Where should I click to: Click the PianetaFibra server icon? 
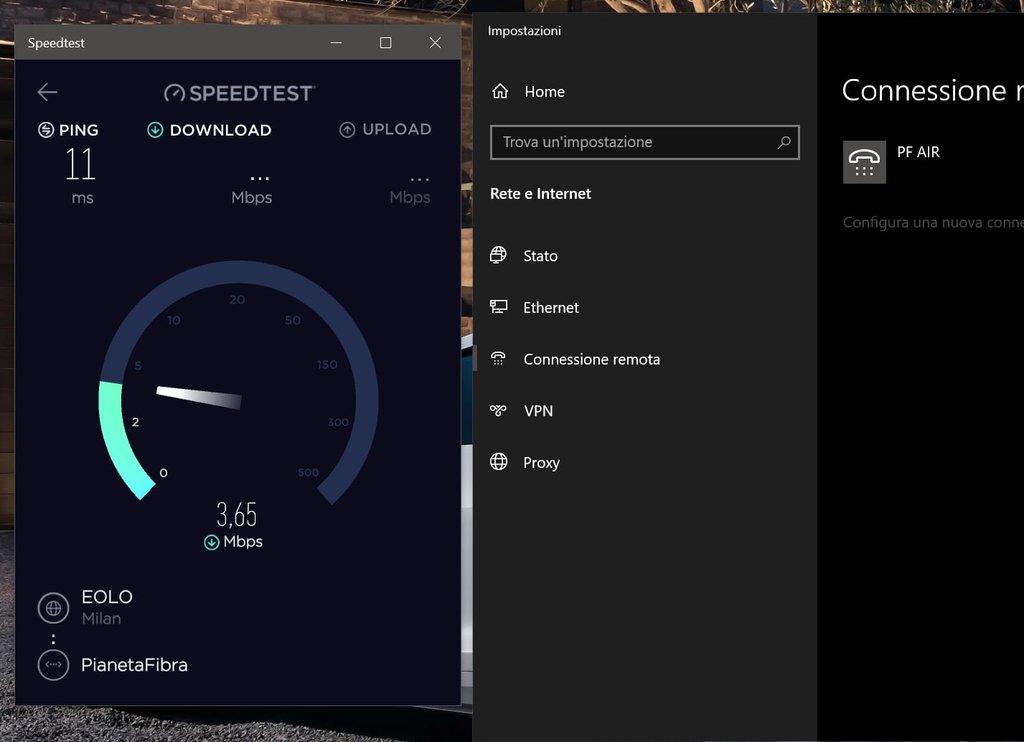tap(53, 665)
